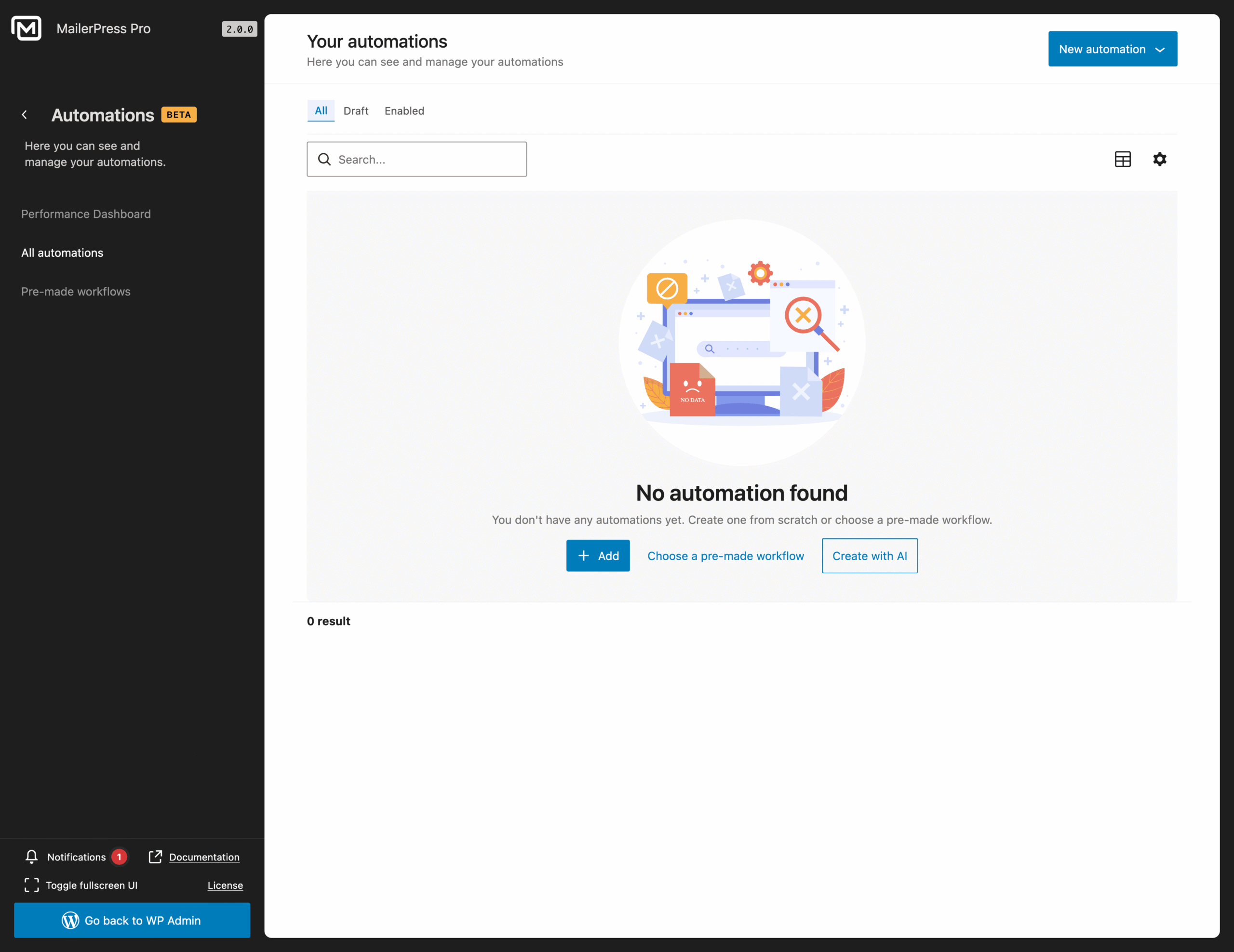
Task: Select Pre-made workflows in sidebar
Action: click(75, 292)
